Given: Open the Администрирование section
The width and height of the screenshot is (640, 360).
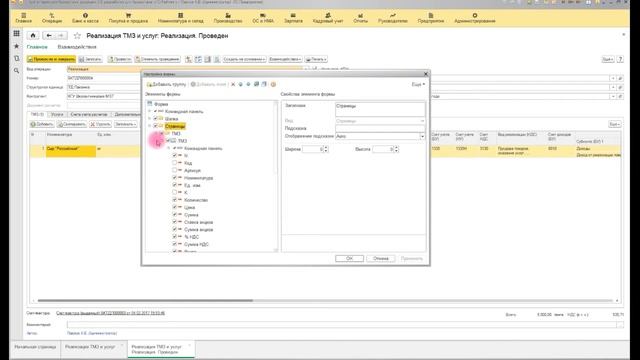Looking at the screenshot, I should [475, 18].
